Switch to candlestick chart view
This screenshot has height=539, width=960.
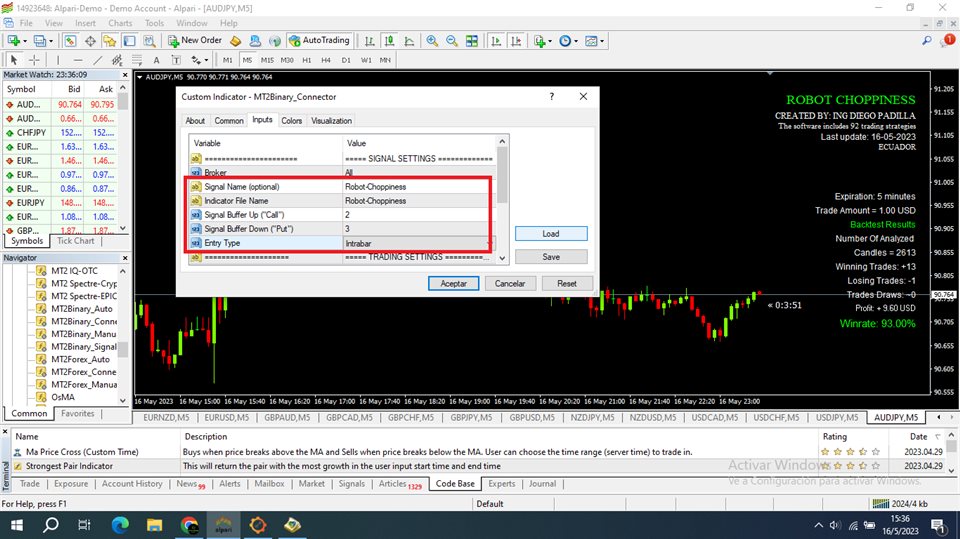pyautogui.click(x=389, y=40)
